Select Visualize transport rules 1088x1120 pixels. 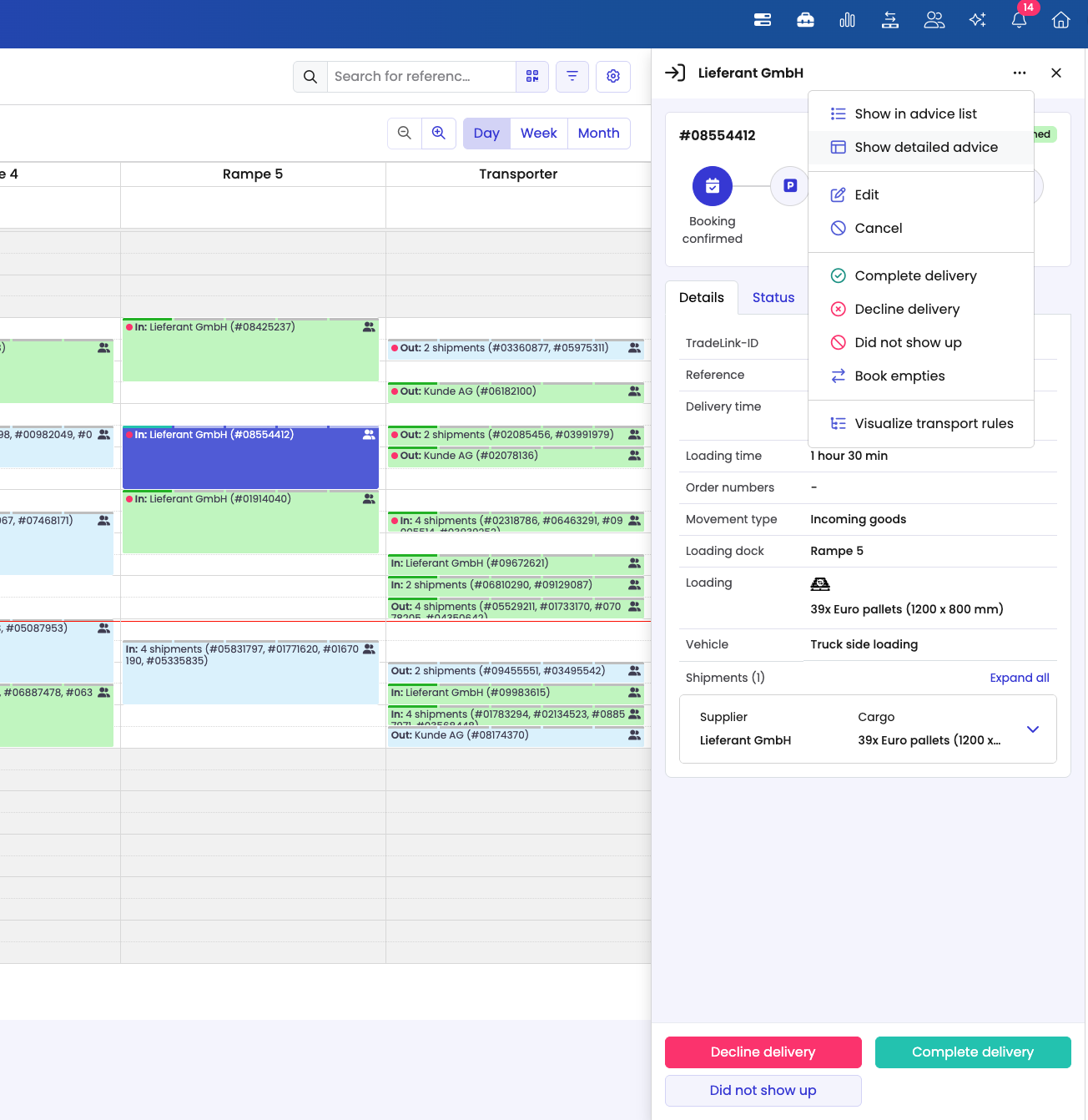pyautogui.click(x=921, y=424)
